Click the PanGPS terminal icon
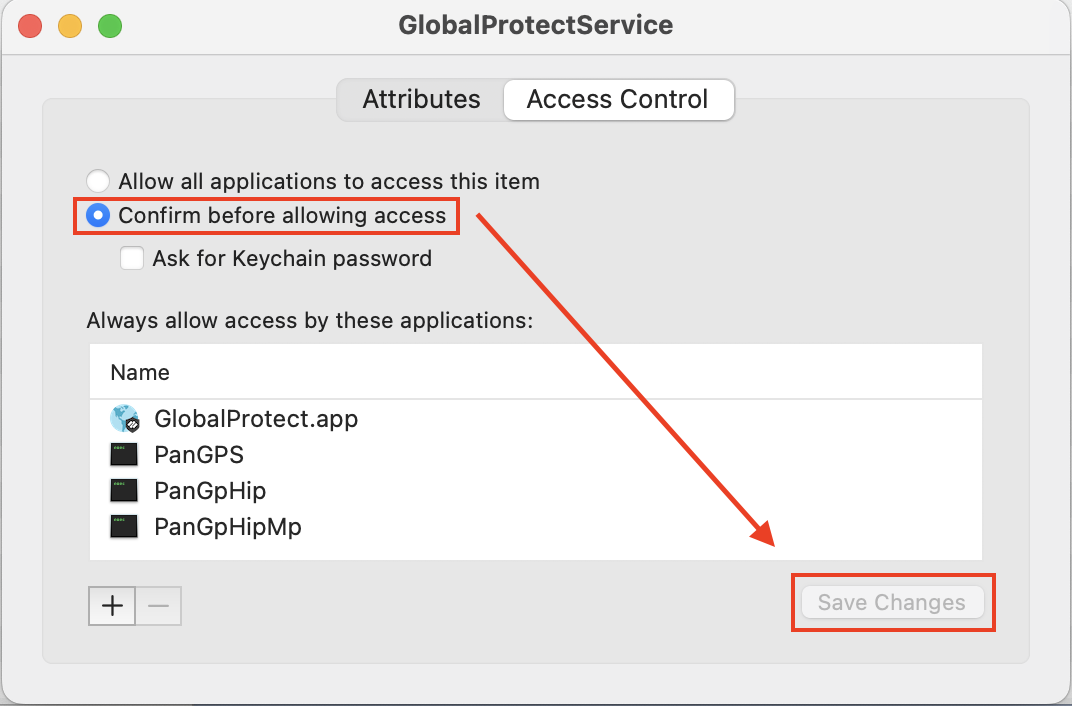Screen dimensions: 1072x706 [x=124, y=454]
